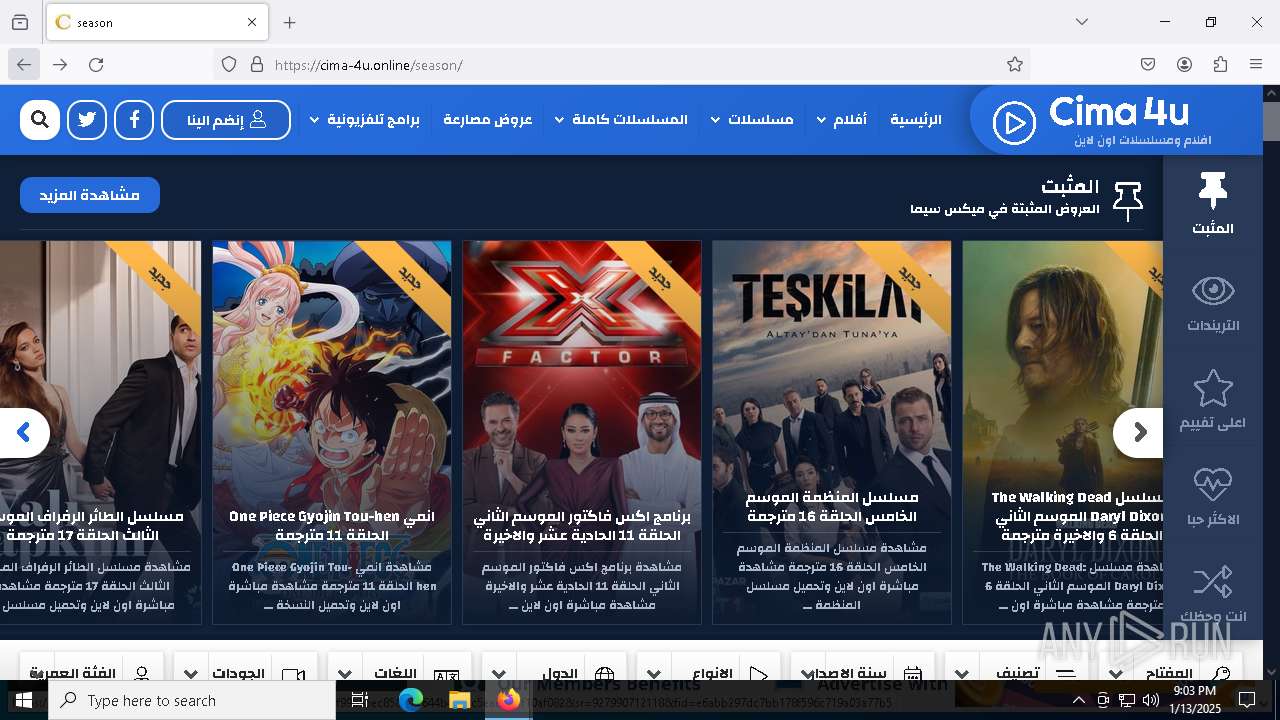This screenshot has height=720, width=1280.
Task: Open the volume control in tray
Action: [x=1151, y=700]
